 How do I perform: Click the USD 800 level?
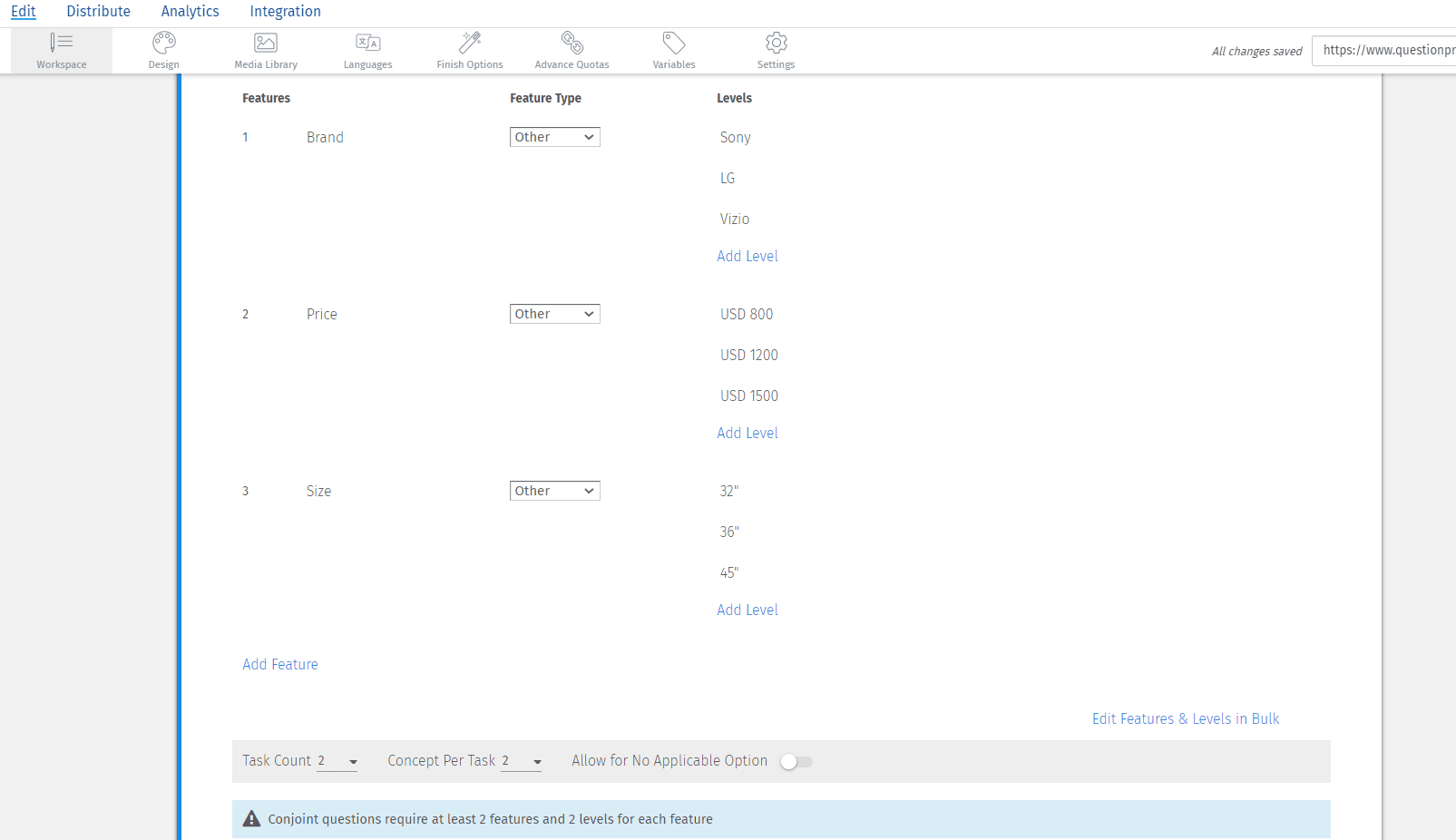(x=747, y=314)
